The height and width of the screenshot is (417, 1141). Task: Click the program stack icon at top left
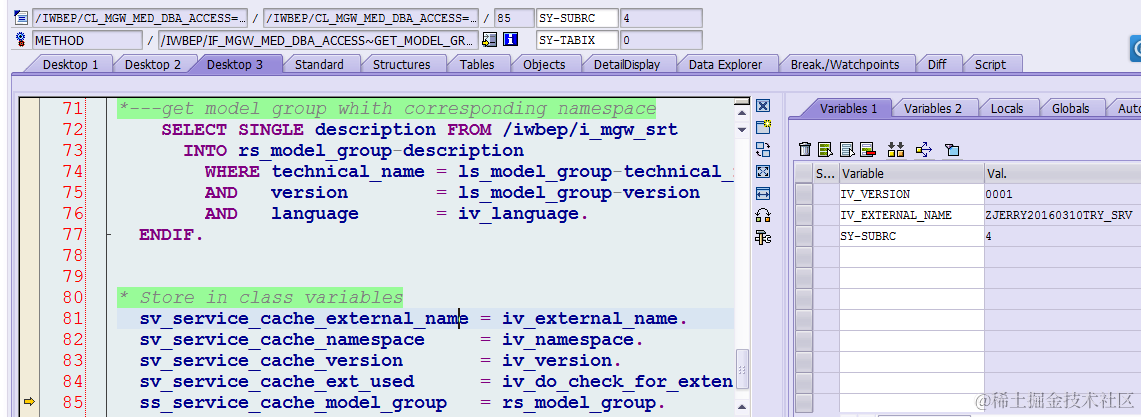pos(21,17)
